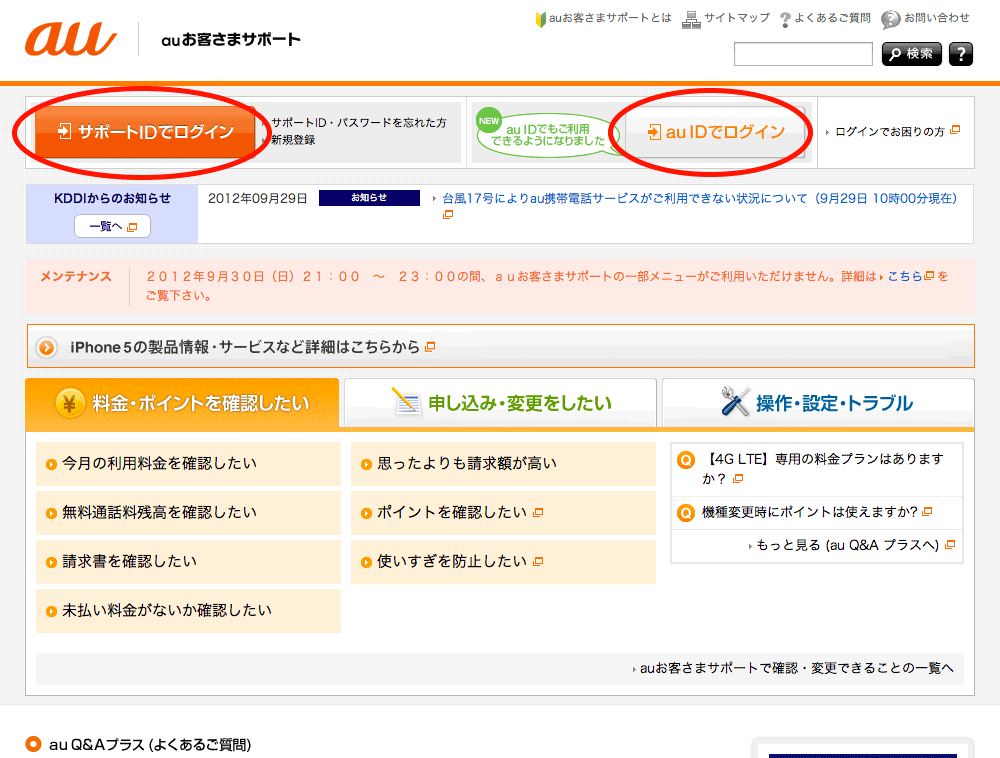Open 無料通話料残高を確認したい
Screen dimensions: 1000x758
[x=188, y=513]
